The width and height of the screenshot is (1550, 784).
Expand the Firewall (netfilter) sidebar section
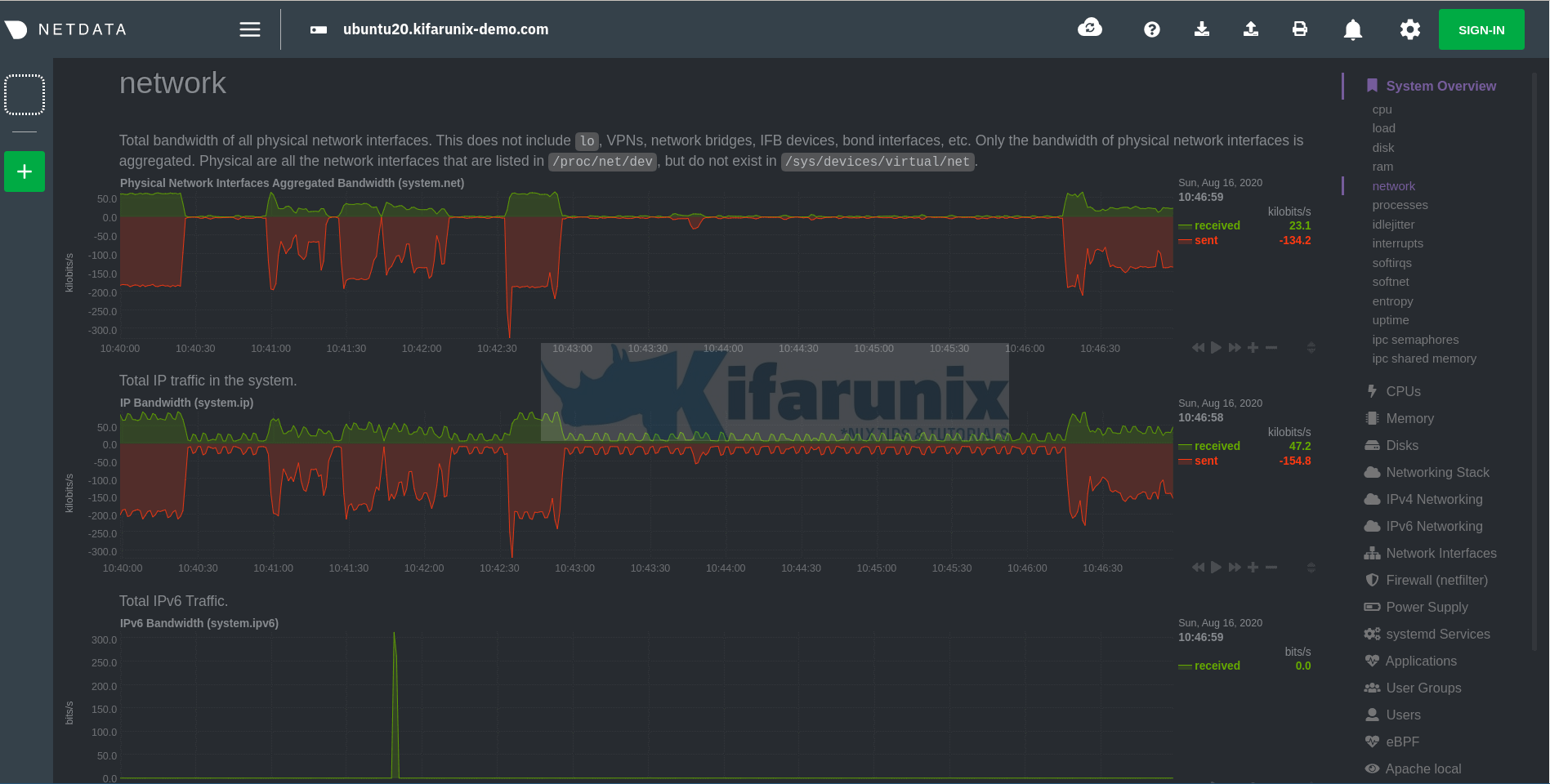[1436, 580]
